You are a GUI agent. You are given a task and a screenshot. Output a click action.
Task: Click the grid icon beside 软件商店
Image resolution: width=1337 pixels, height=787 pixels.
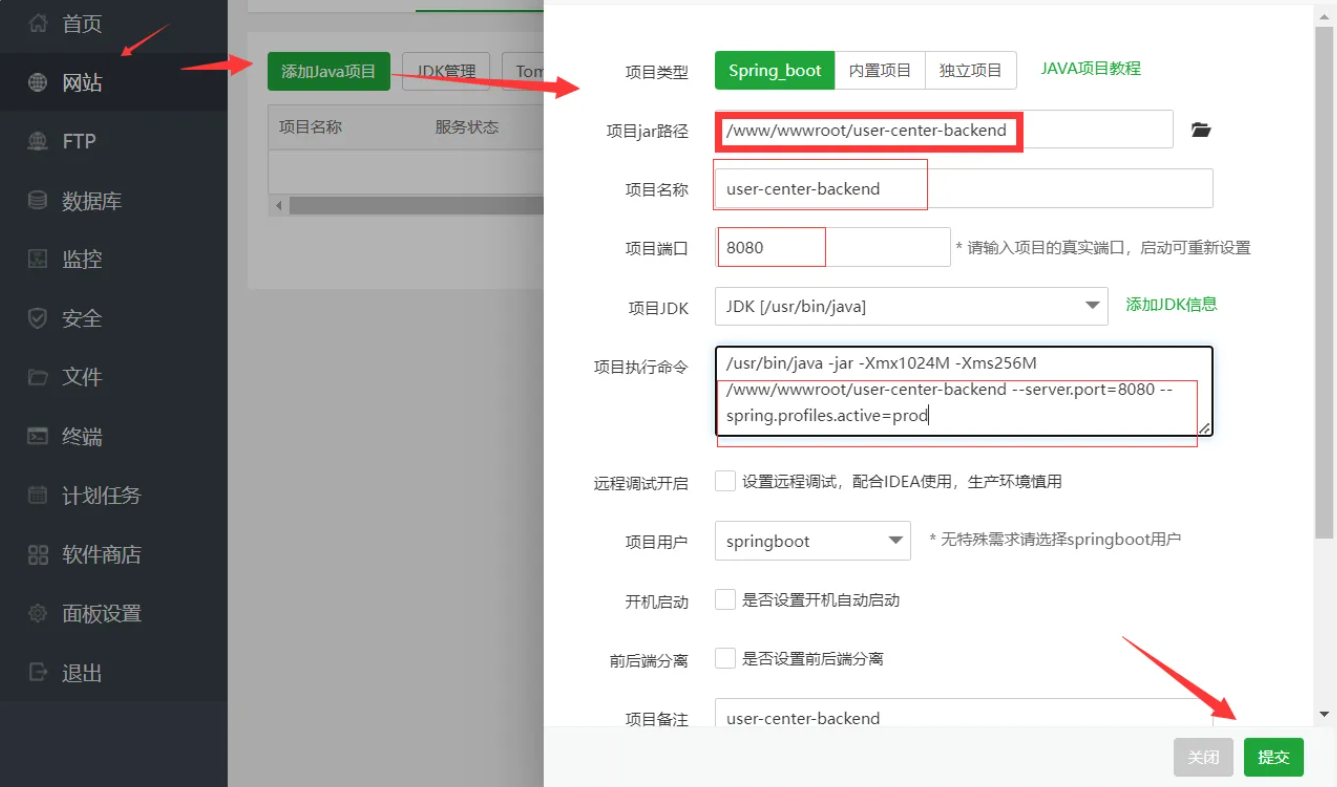(38, 554)
